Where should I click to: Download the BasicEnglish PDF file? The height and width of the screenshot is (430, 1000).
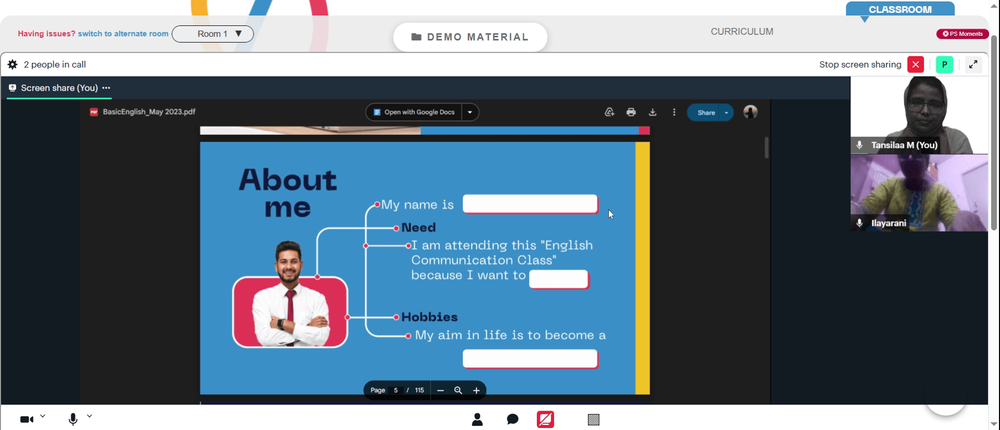click(x=652, y=112)
